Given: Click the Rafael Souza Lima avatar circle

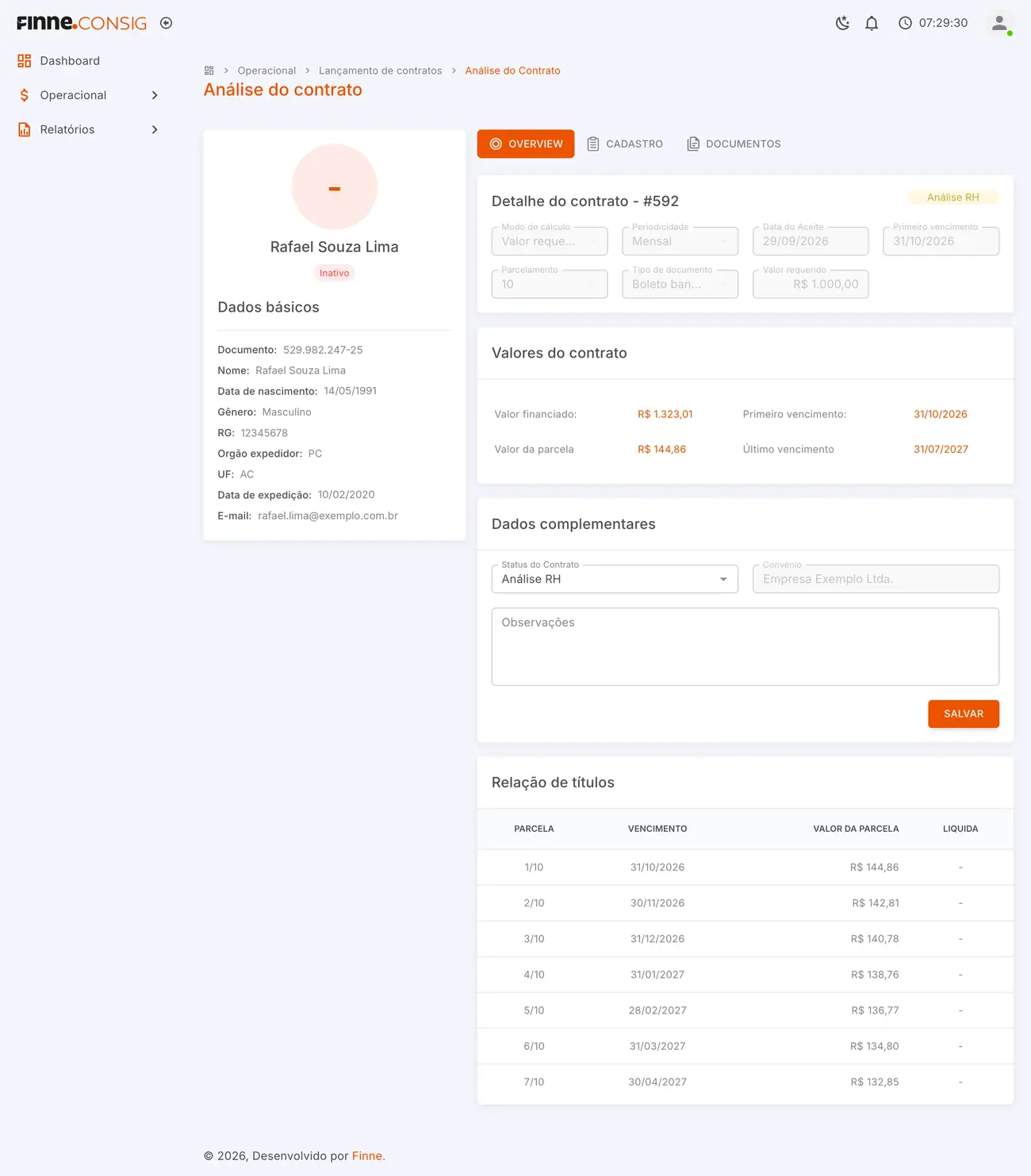Looking at the screenshot, I should (x=335, y=187).
